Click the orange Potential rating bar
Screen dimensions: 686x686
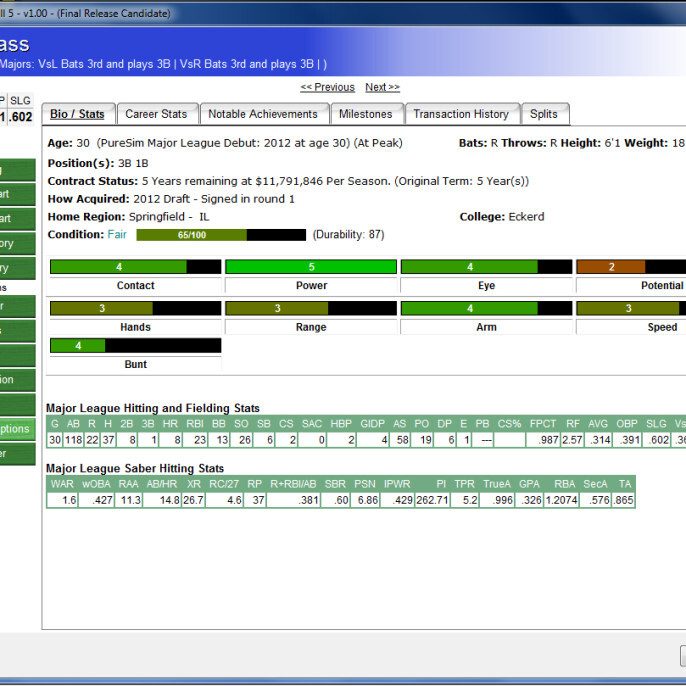coord(630,267)
